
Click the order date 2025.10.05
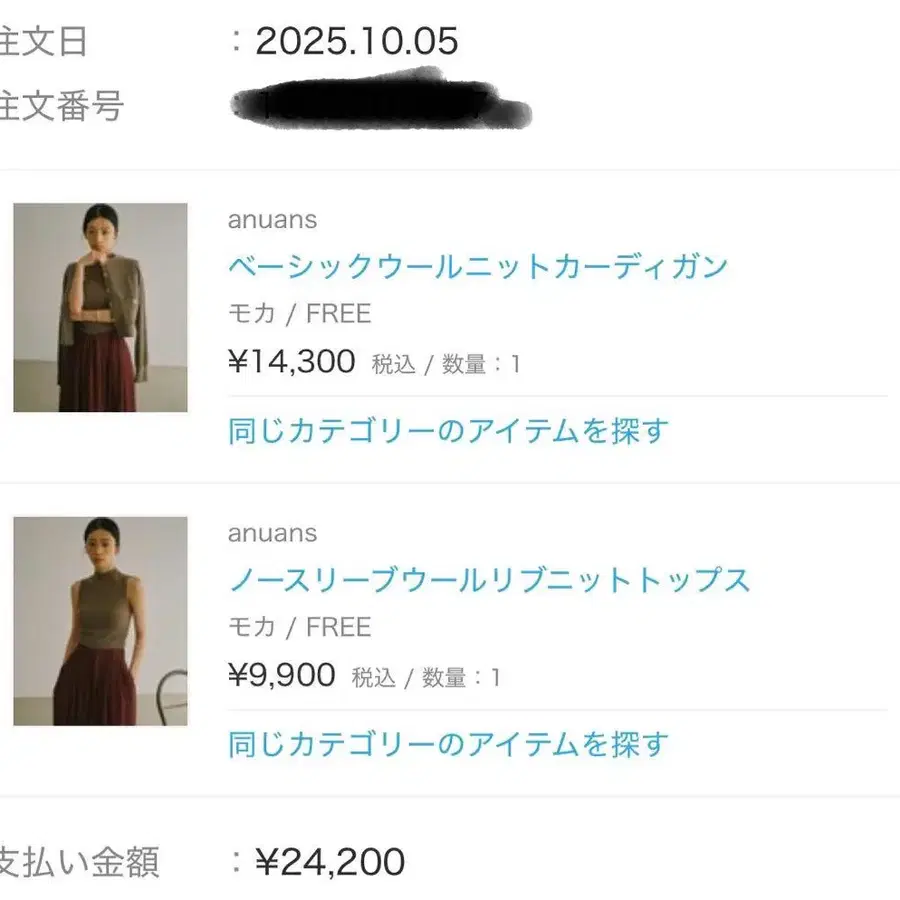tap(357, 42)
